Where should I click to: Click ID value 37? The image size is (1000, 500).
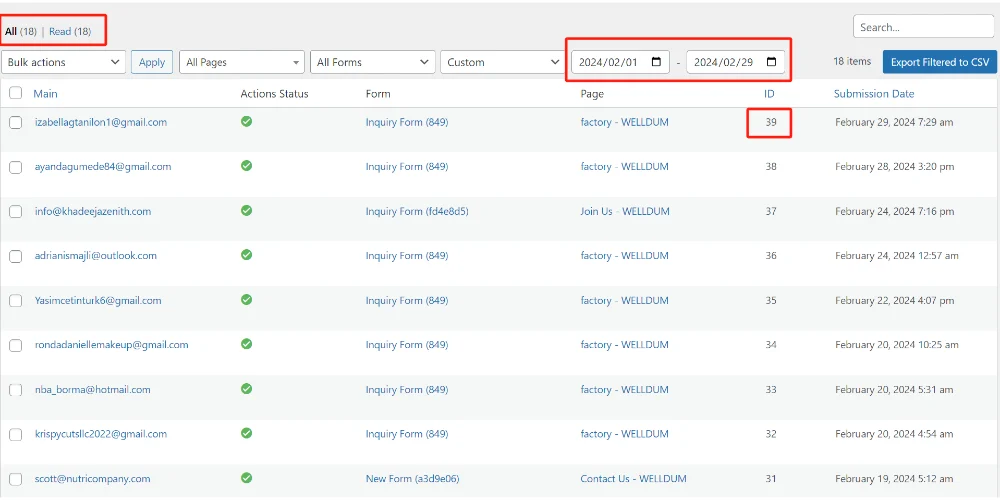(x=770, y=211)
